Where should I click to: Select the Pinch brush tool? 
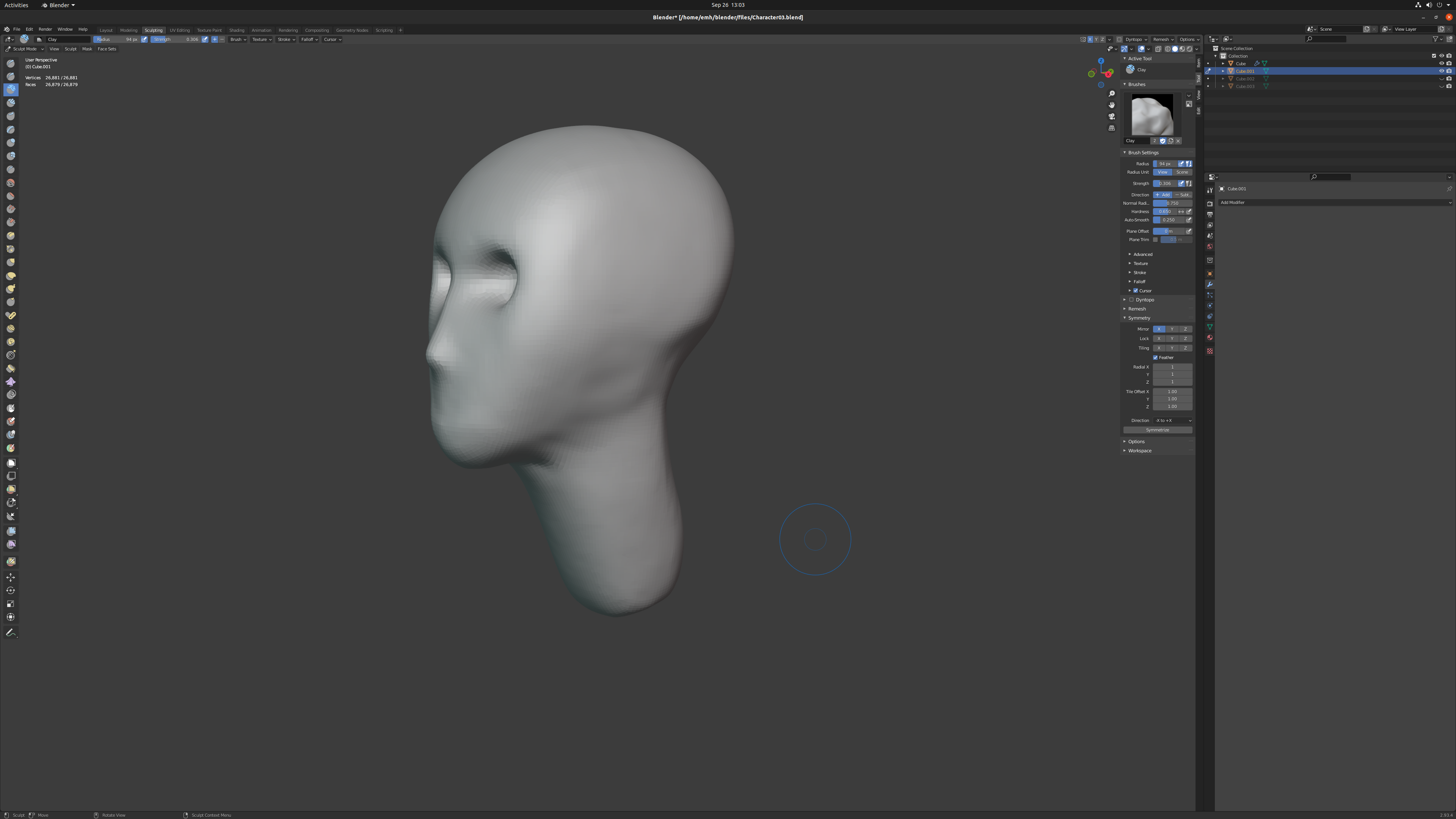coord(11,249)
